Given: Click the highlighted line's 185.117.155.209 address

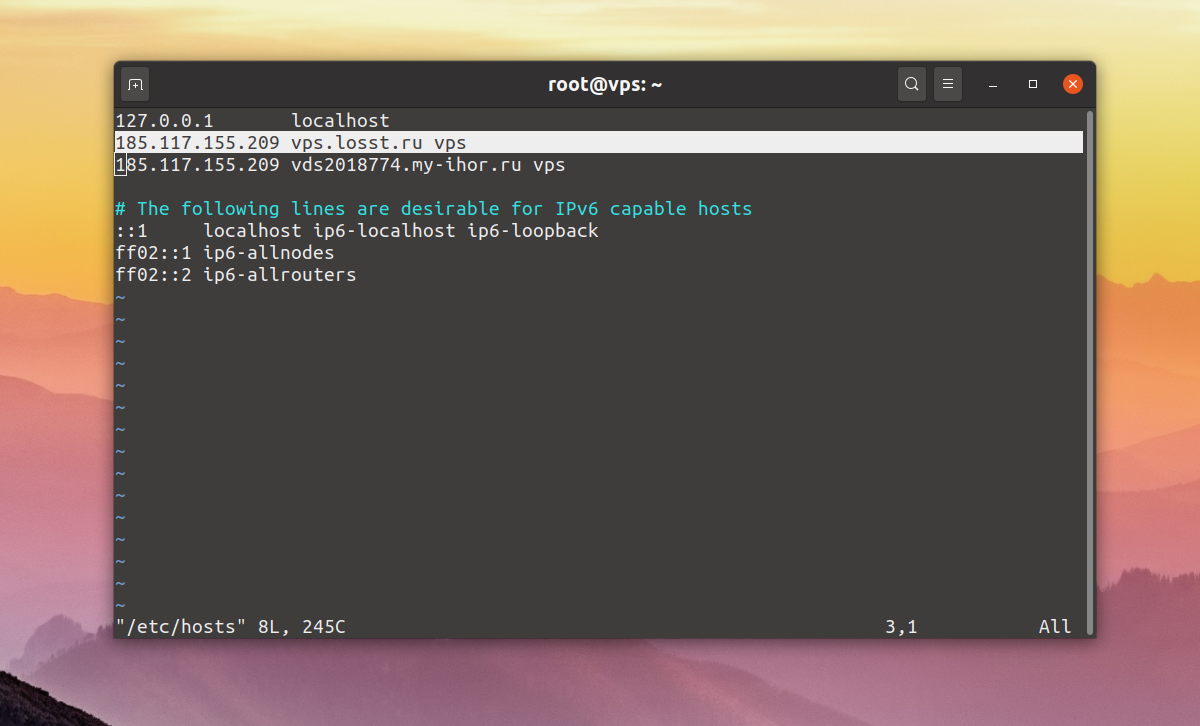Looking at the screenshot, I should [198, 142].
